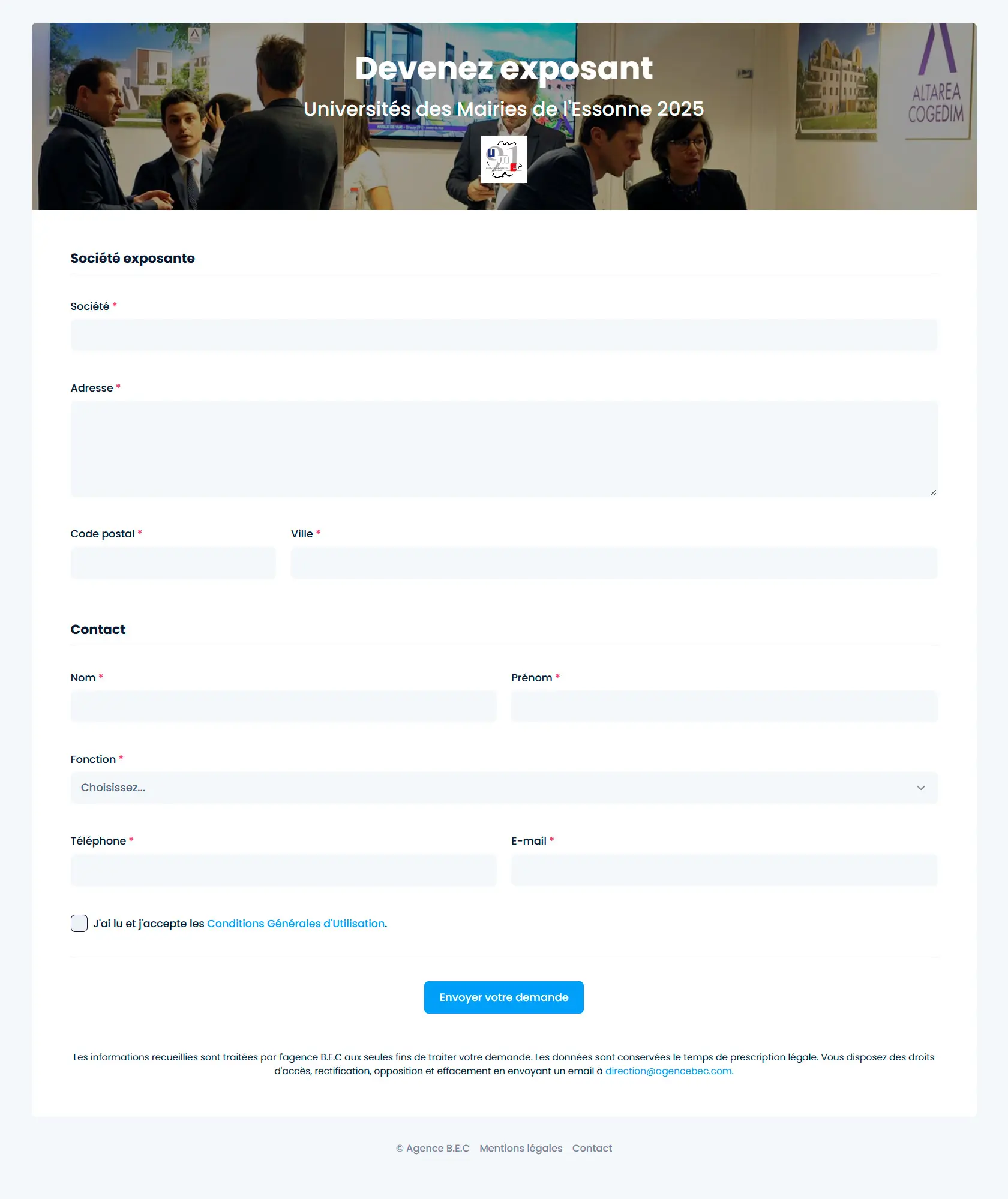
Task: Open Conditions Générales d'Utilisation link
Action: pyautogui.click(x=296, y=924)
